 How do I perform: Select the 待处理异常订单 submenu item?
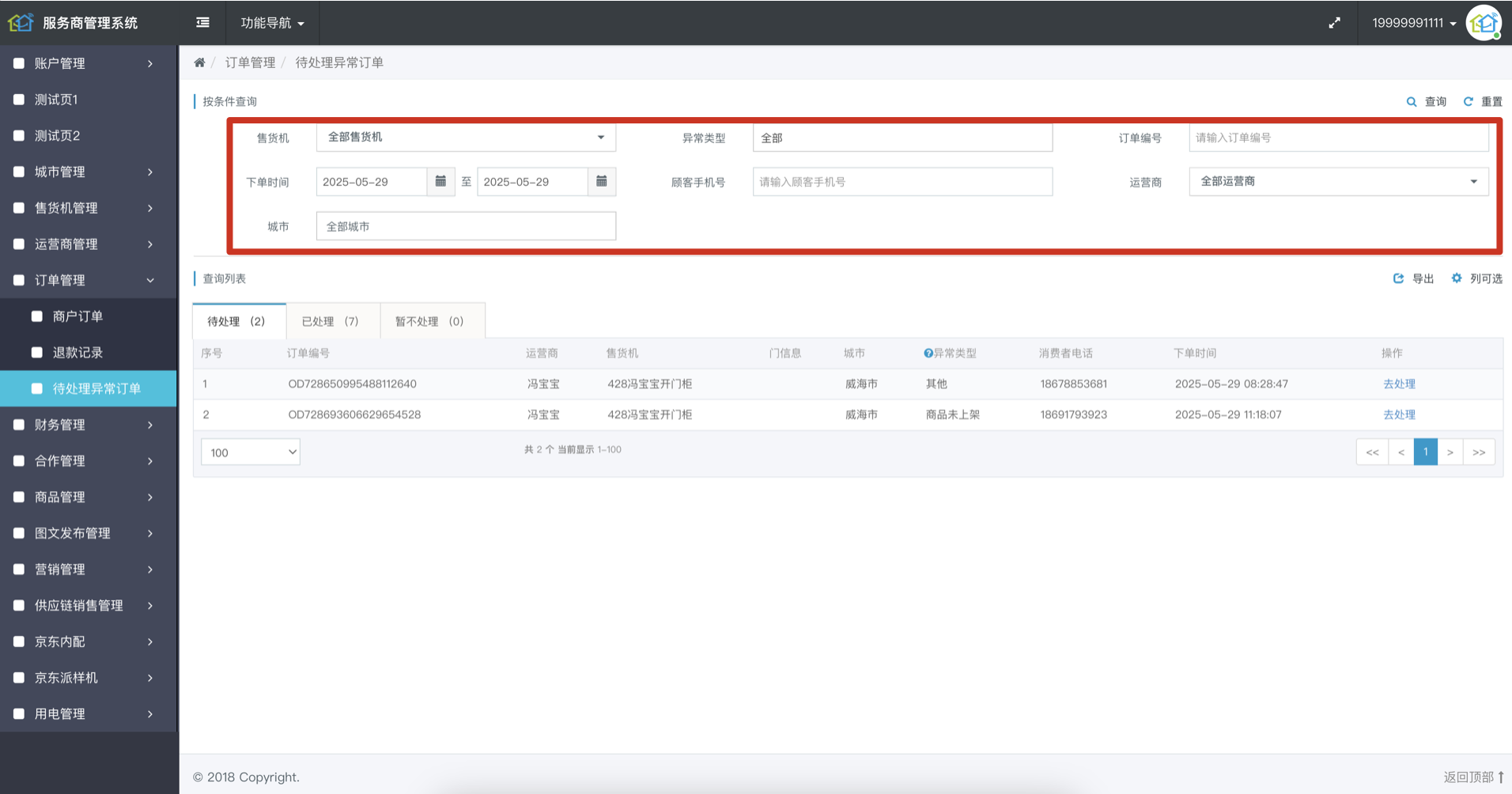tap(89, 388)
